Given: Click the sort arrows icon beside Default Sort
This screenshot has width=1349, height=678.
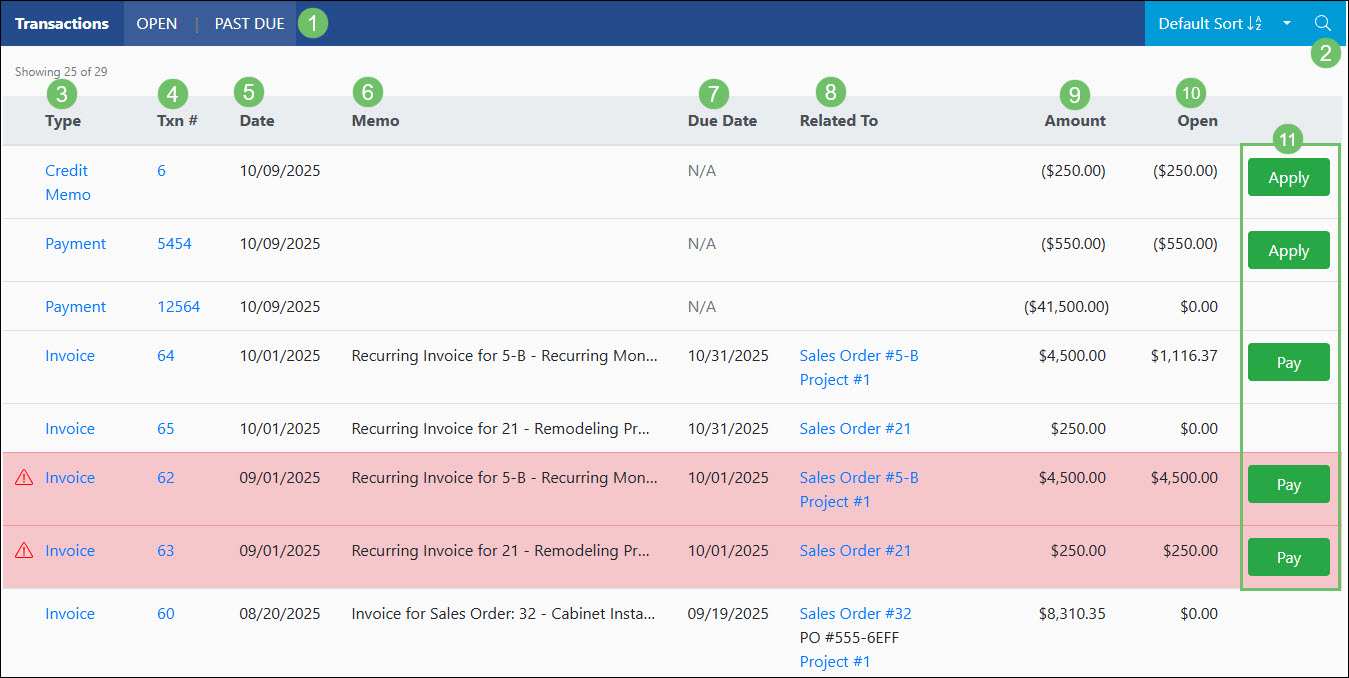Looking at the screenshot, I should 1253,23.
